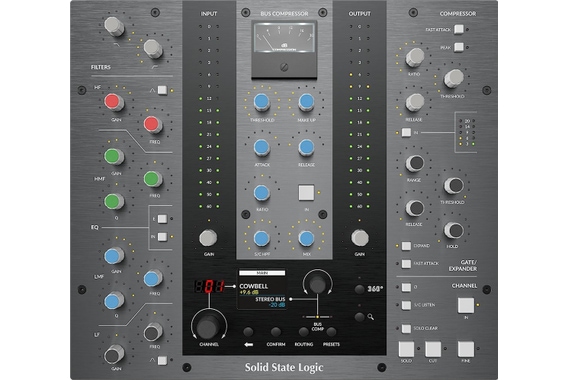
Task: Click the COWBELL channel name on display
Action: pyautogui.click(x=253, y=286)
